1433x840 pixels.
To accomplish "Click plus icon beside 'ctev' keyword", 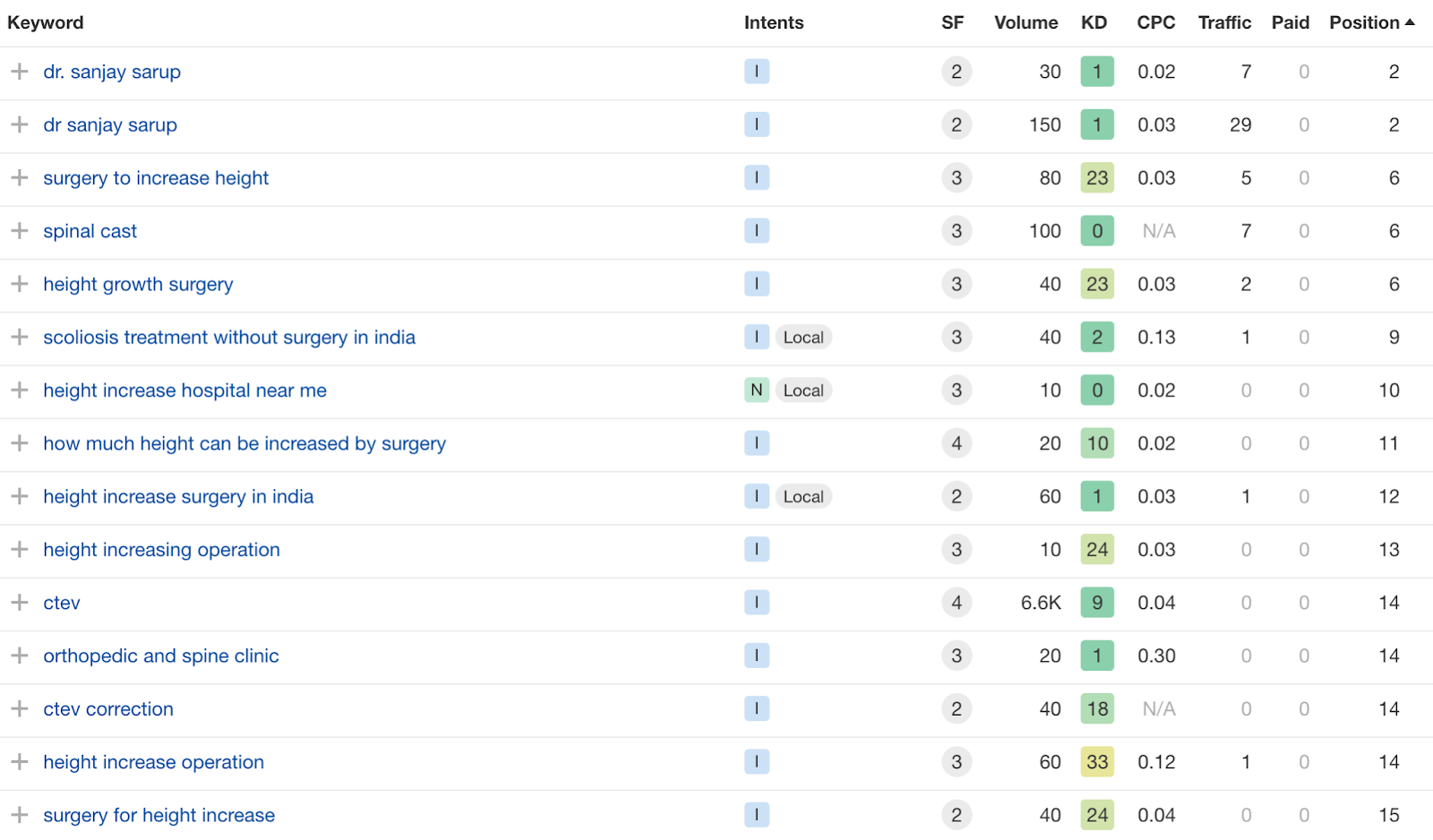I will click(x=20, y=603).
